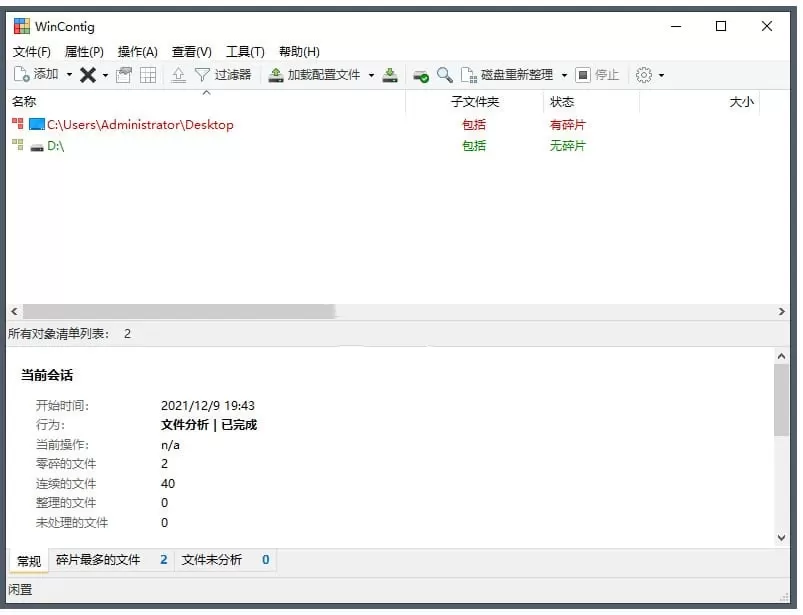The image size is (803, 615).
Task: Click the black X remove icon
Action: click(x=88, y=75)
